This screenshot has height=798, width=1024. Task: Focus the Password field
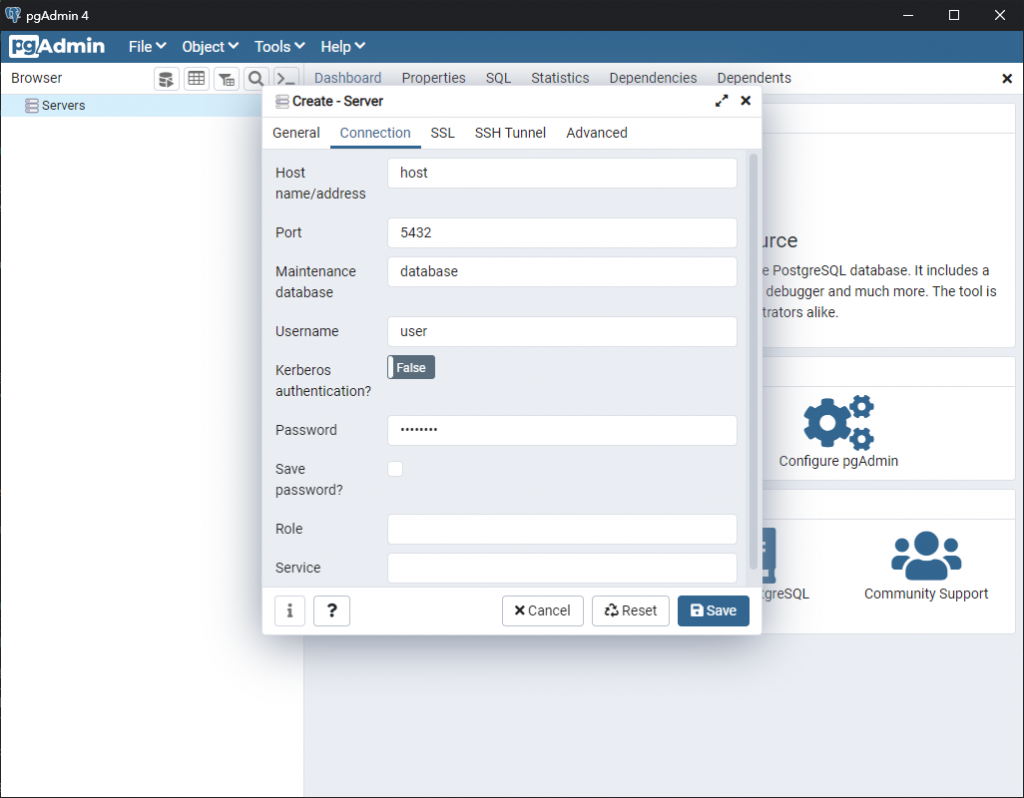[x=562, y=430]
